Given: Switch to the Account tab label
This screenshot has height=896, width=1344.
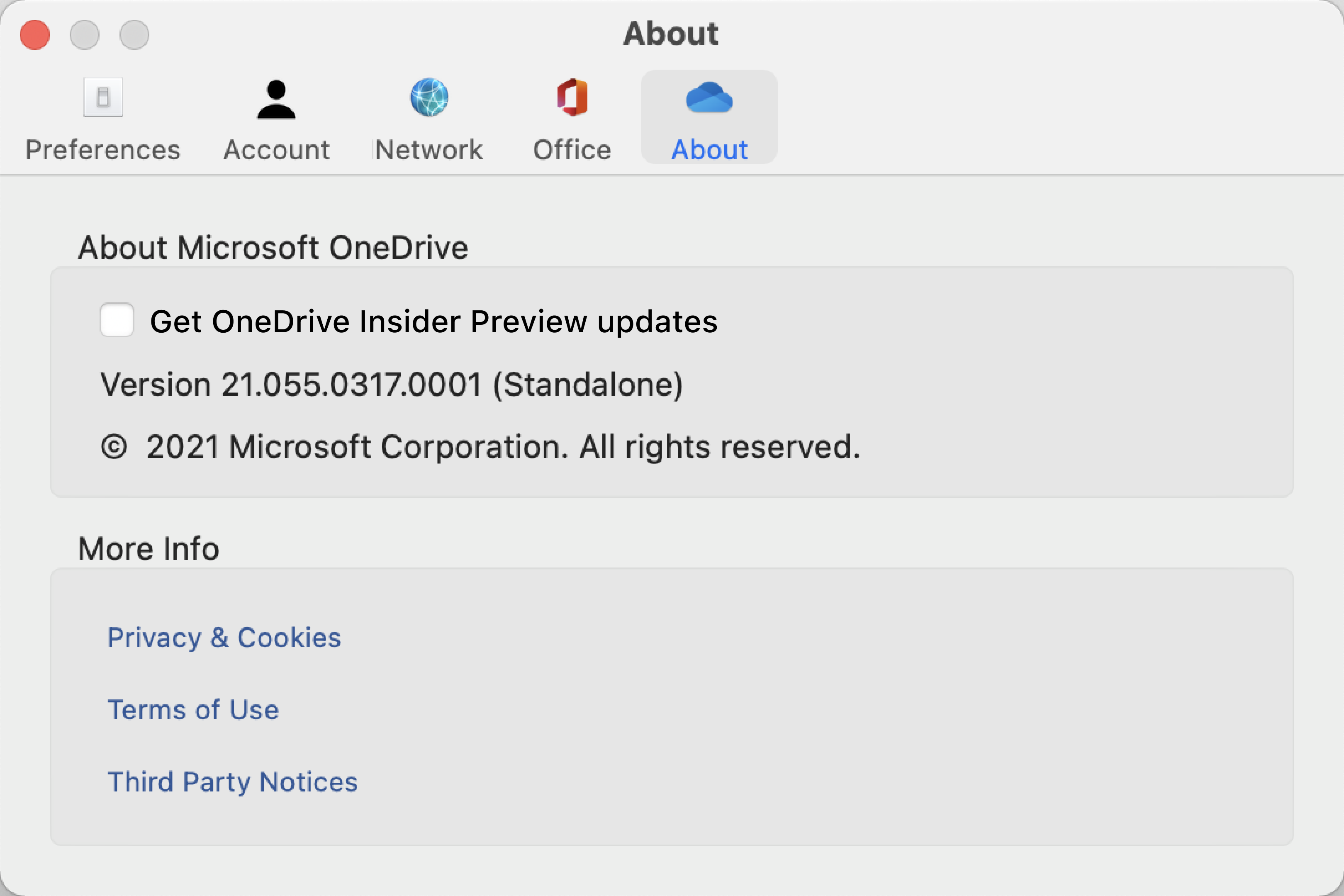Looking at the screenshot, I should (277, 150).
